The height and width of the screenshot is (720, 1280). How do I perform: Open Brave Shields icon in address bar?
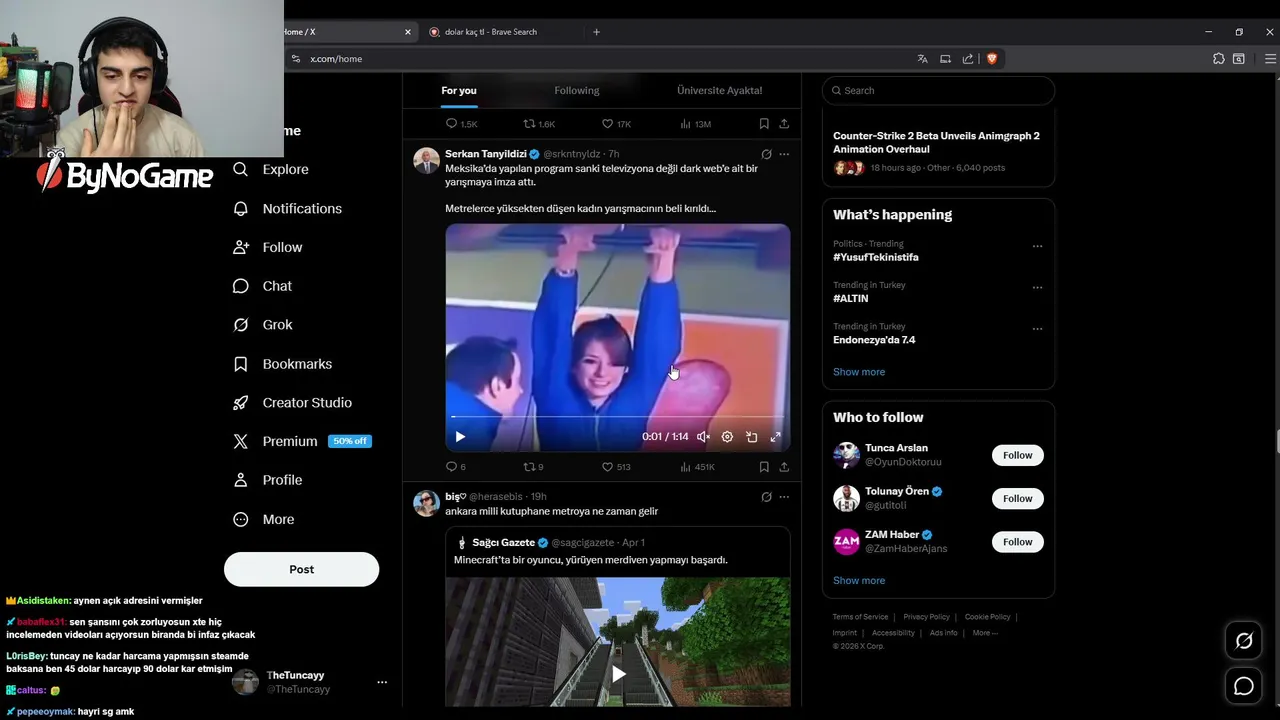coord(992,59)
